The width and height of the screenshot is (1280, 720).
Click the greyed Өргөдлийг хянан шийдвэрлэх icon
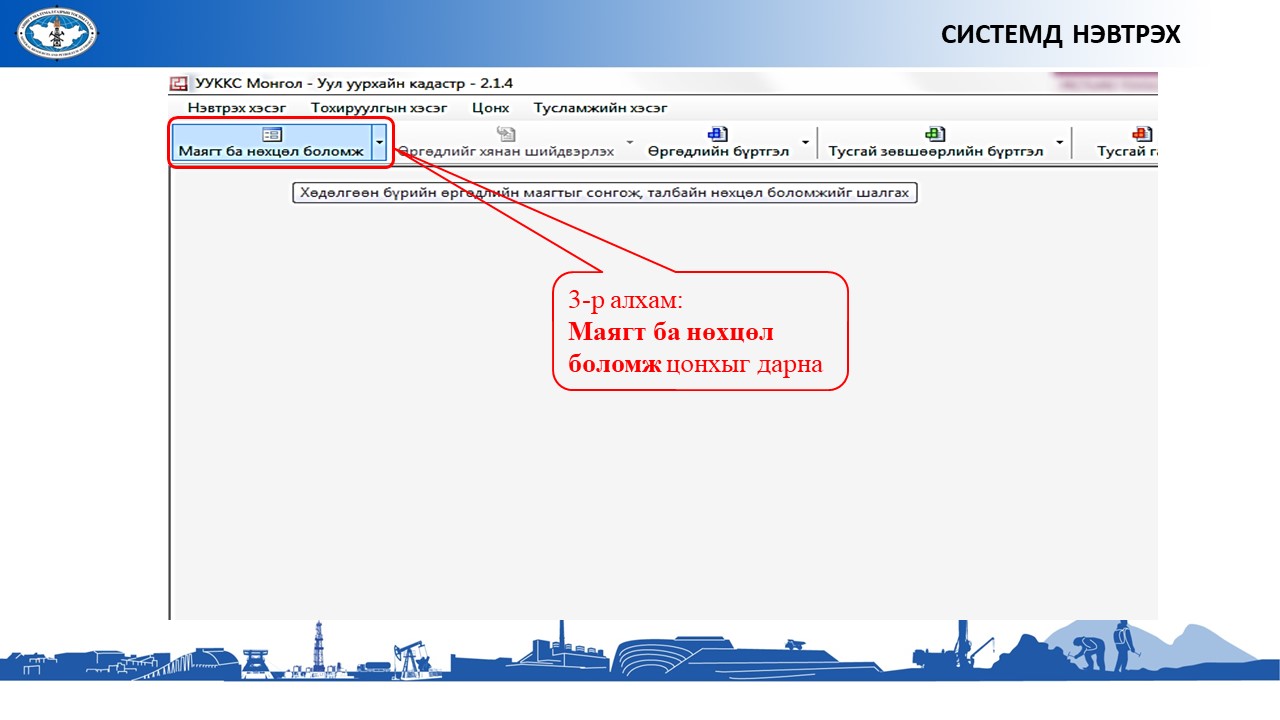point(506,134)
